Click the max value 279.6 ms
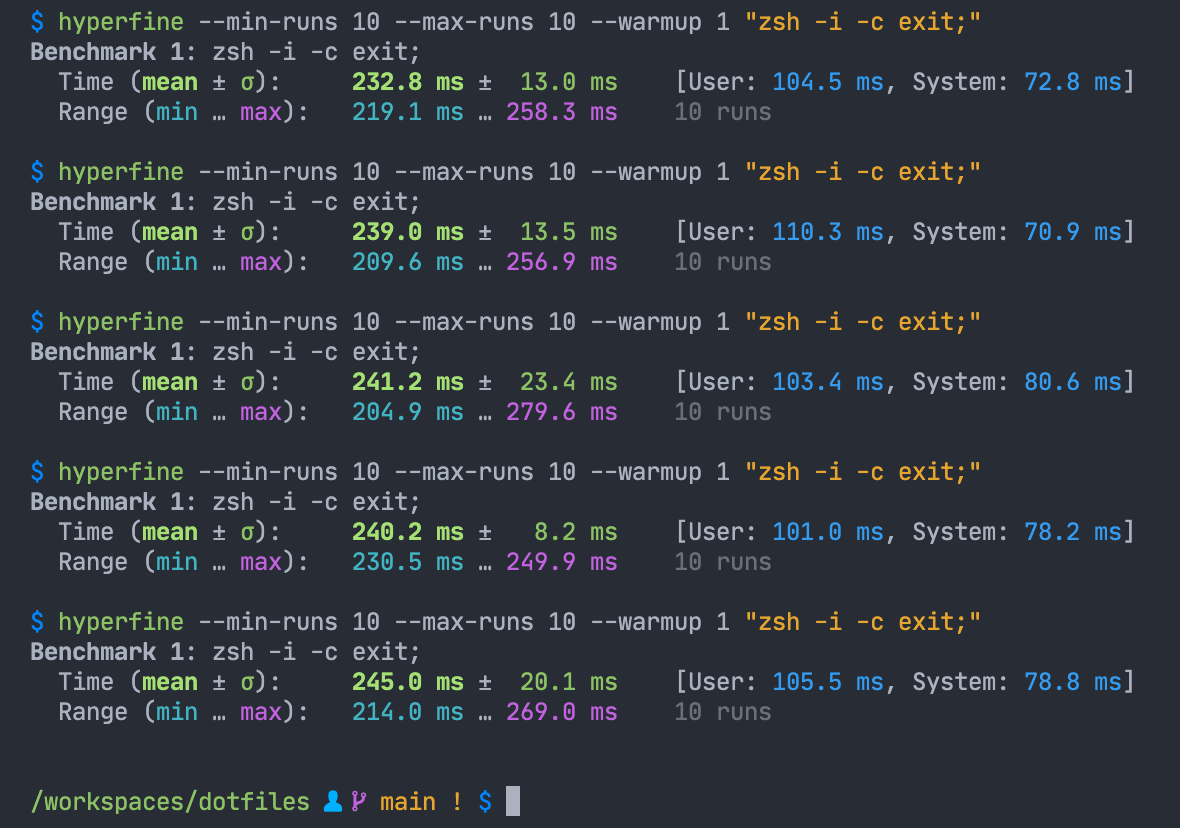Screen dimensions: 1180x828 (x=562, y=412)
